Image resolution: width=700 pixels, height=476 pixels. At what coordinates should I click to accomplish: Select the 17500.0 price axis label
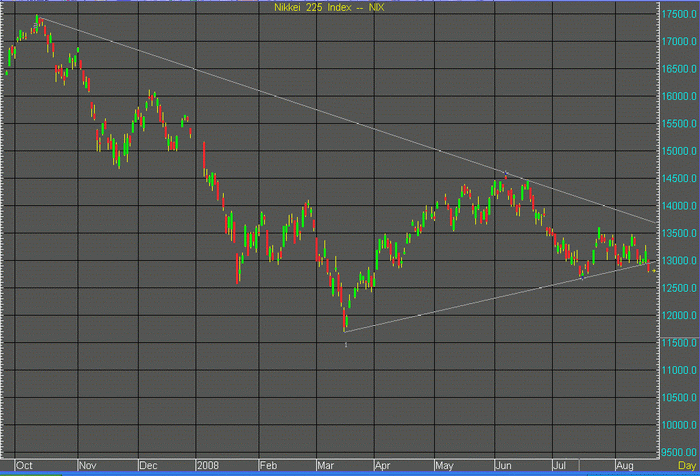pos(679,14)
